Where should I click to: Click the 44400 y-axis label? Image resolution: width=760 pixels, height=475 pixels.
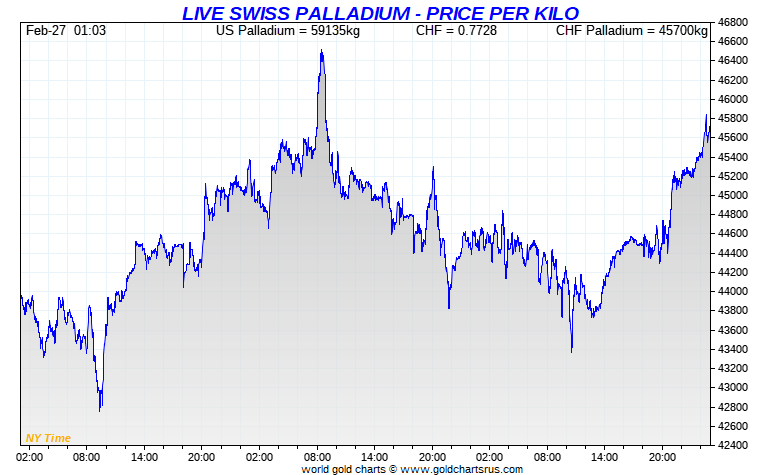[x=732, y=253]
